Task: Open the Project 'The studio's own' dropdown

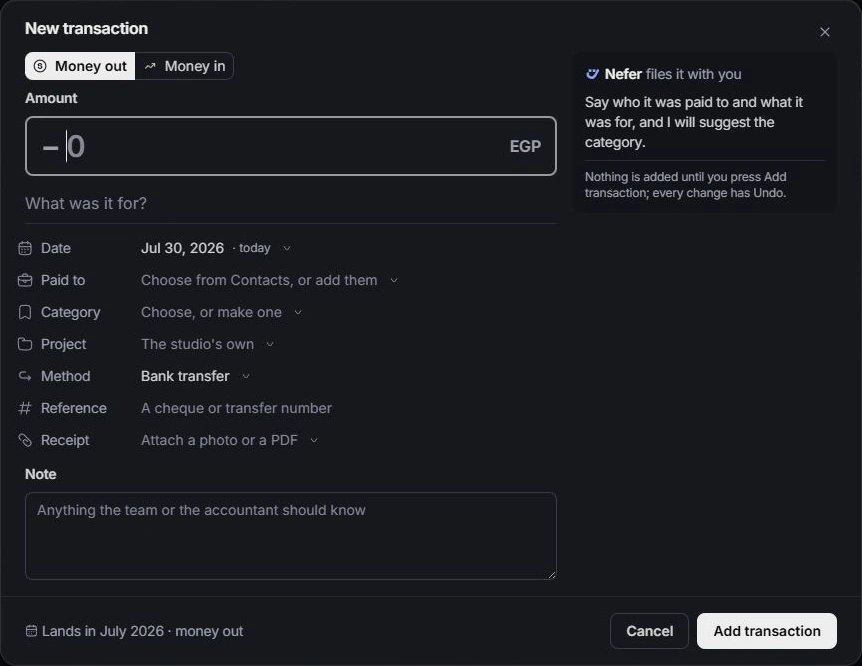Action: 207,344
